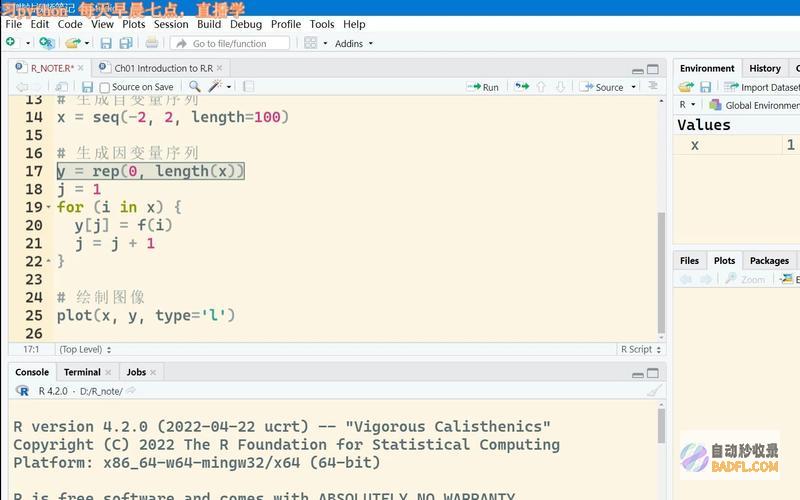Re-run the previous code region icon
The image size is (800, 500).
click(x=521, y=87)
